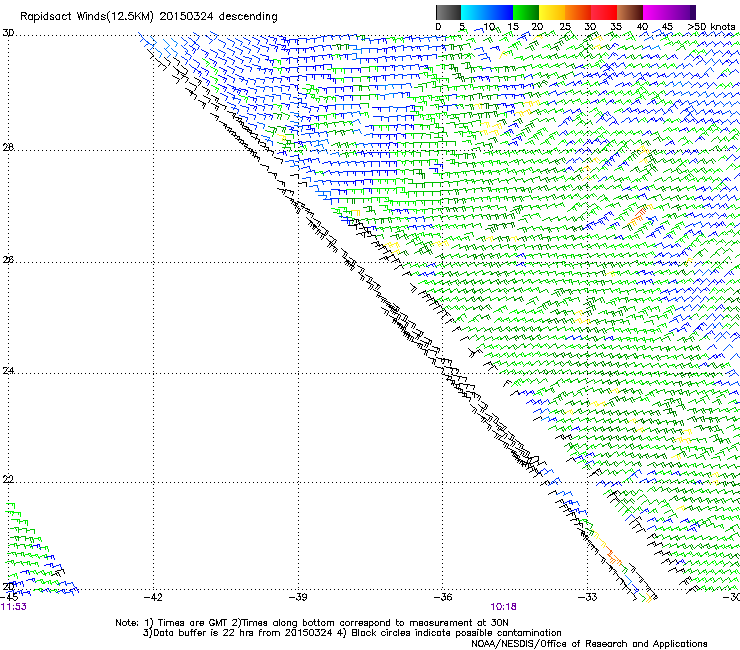The height and width of the screenshot is (650, 740).
Task: Click the longitude label '-33'
Action: pyautogui.click(x=588, y=598)
